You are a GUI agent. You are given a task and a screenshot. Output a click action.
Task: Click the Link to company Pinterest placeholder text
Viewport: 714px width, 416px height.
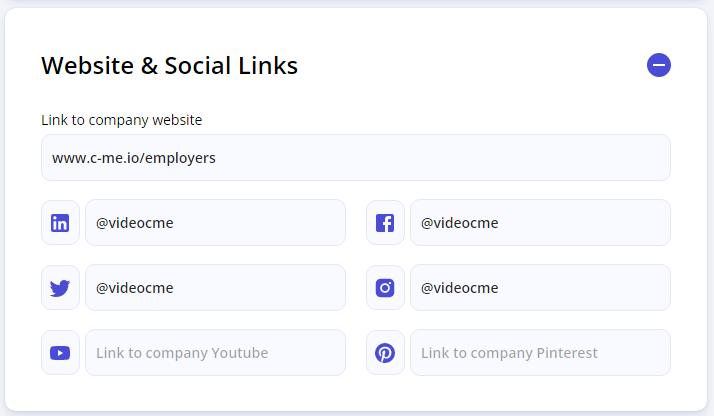(x=509, y=353)
